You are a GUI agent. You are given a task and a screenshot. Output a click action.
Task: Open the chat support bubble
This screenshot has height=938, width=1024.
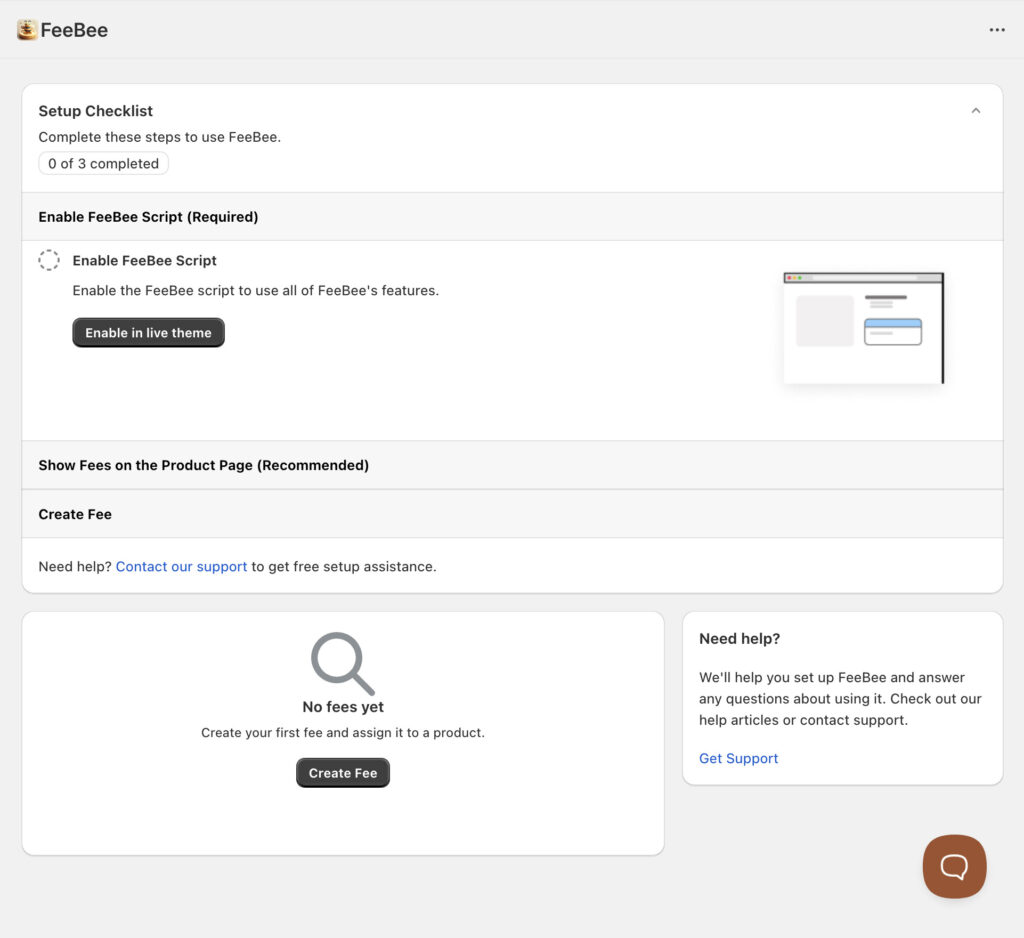coord(954,866)
